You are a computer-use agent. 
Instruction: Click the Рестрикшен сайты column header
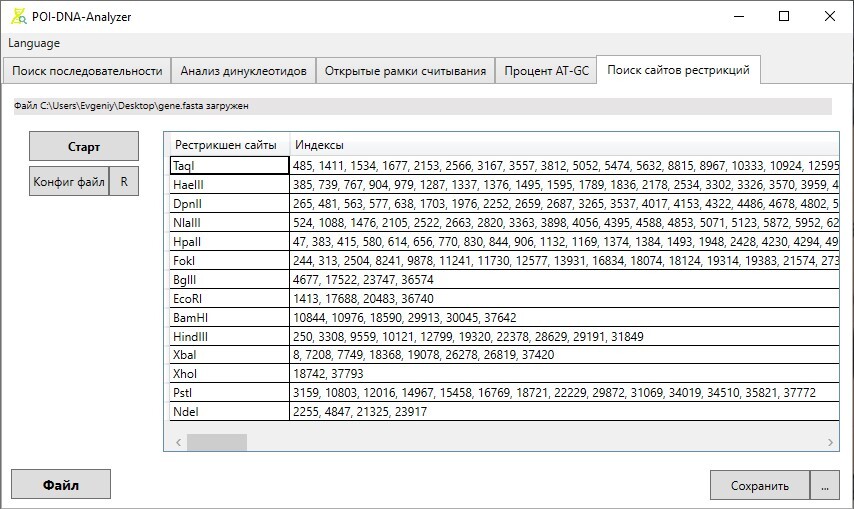226,145
